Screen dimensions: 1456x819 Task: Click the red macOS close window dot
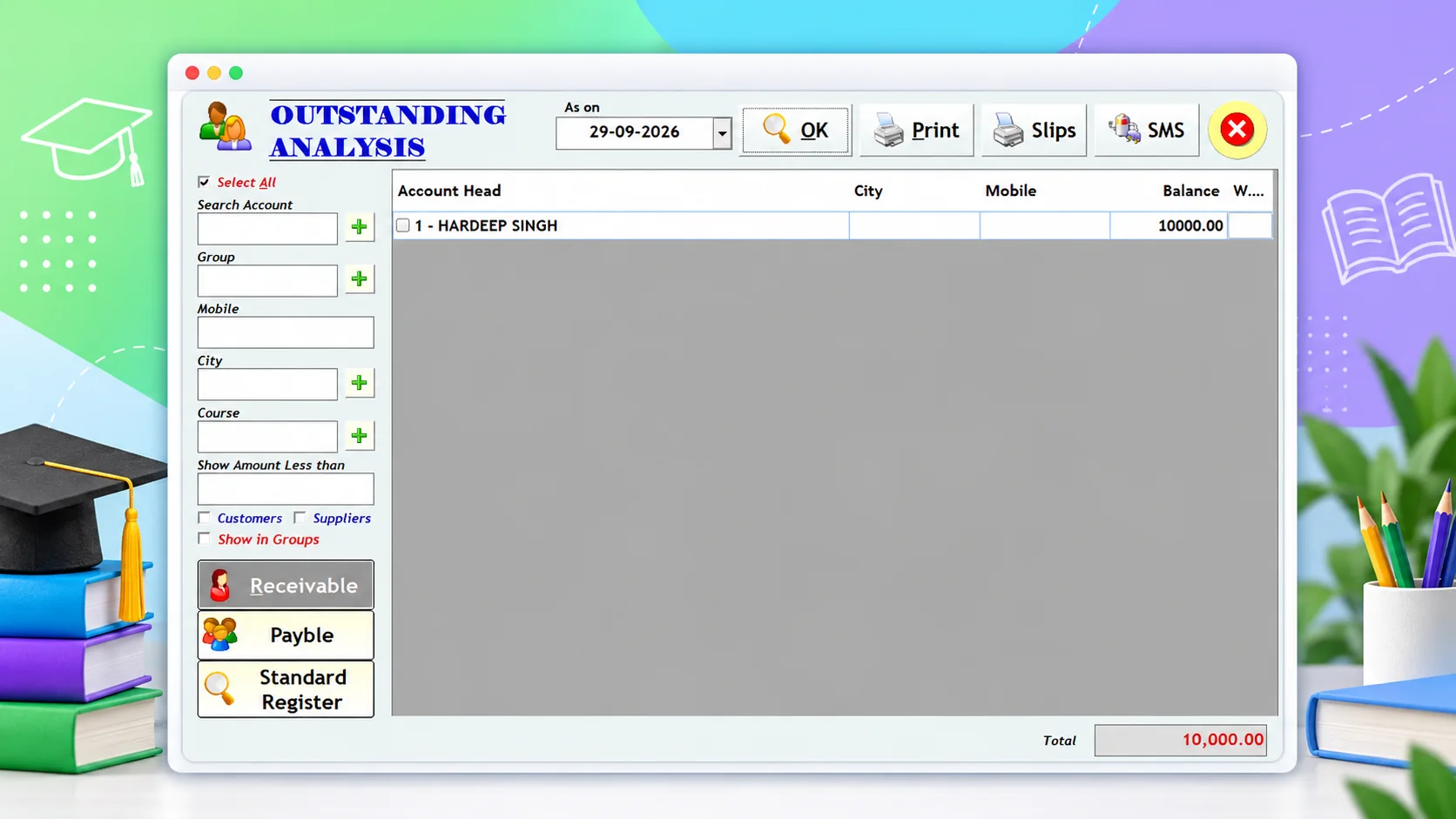(192, 73)
